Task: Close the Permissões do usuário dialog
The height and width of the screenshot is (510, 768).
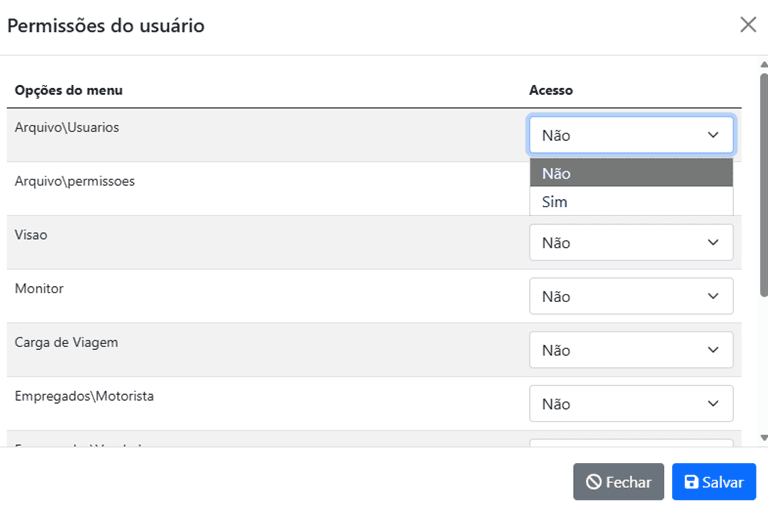Action: (748, 25)
